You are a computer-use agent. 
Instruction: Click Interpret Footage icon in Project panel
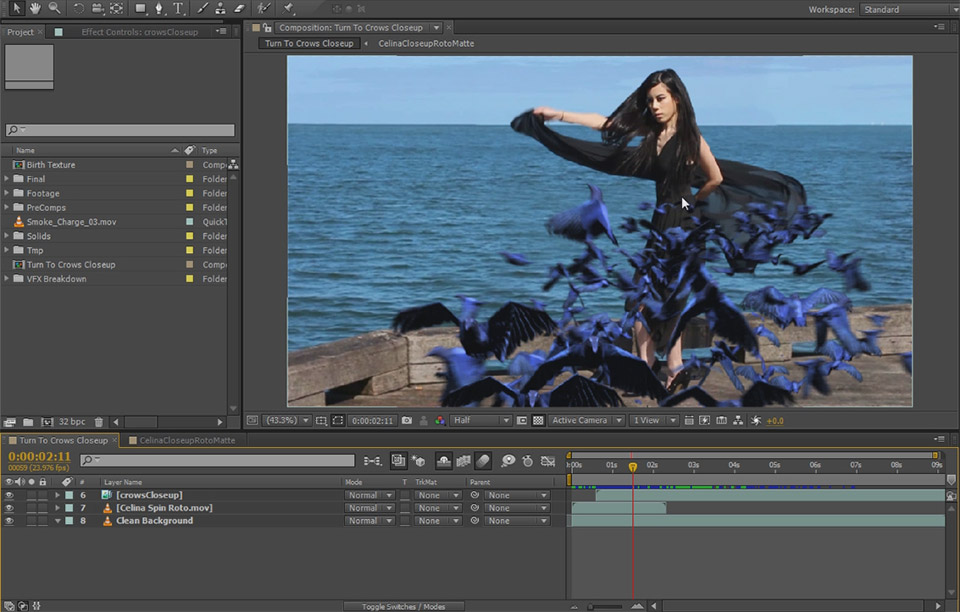[x=10, y=422]
